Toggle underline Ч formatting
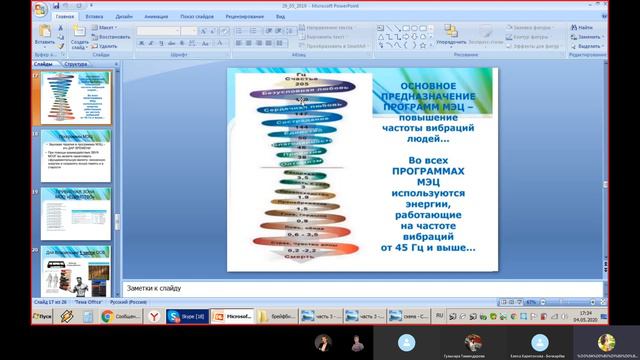Image resolution: width=640 pixels, height=360 pixels. tap(161, 43)
